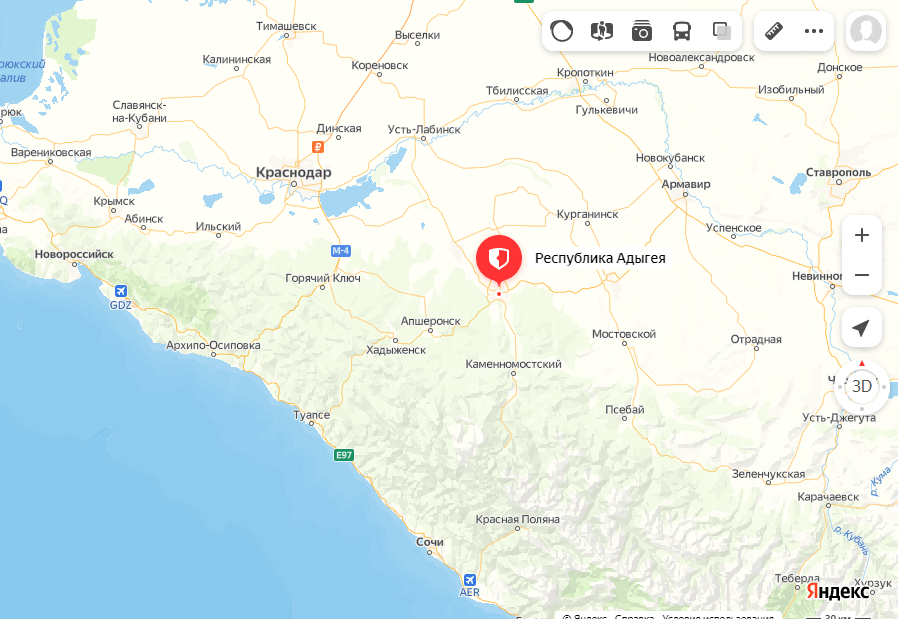The width and height of the screenshot is (898, 619).
Task: Show photos on the map
Action: click(x=641, y=31)
